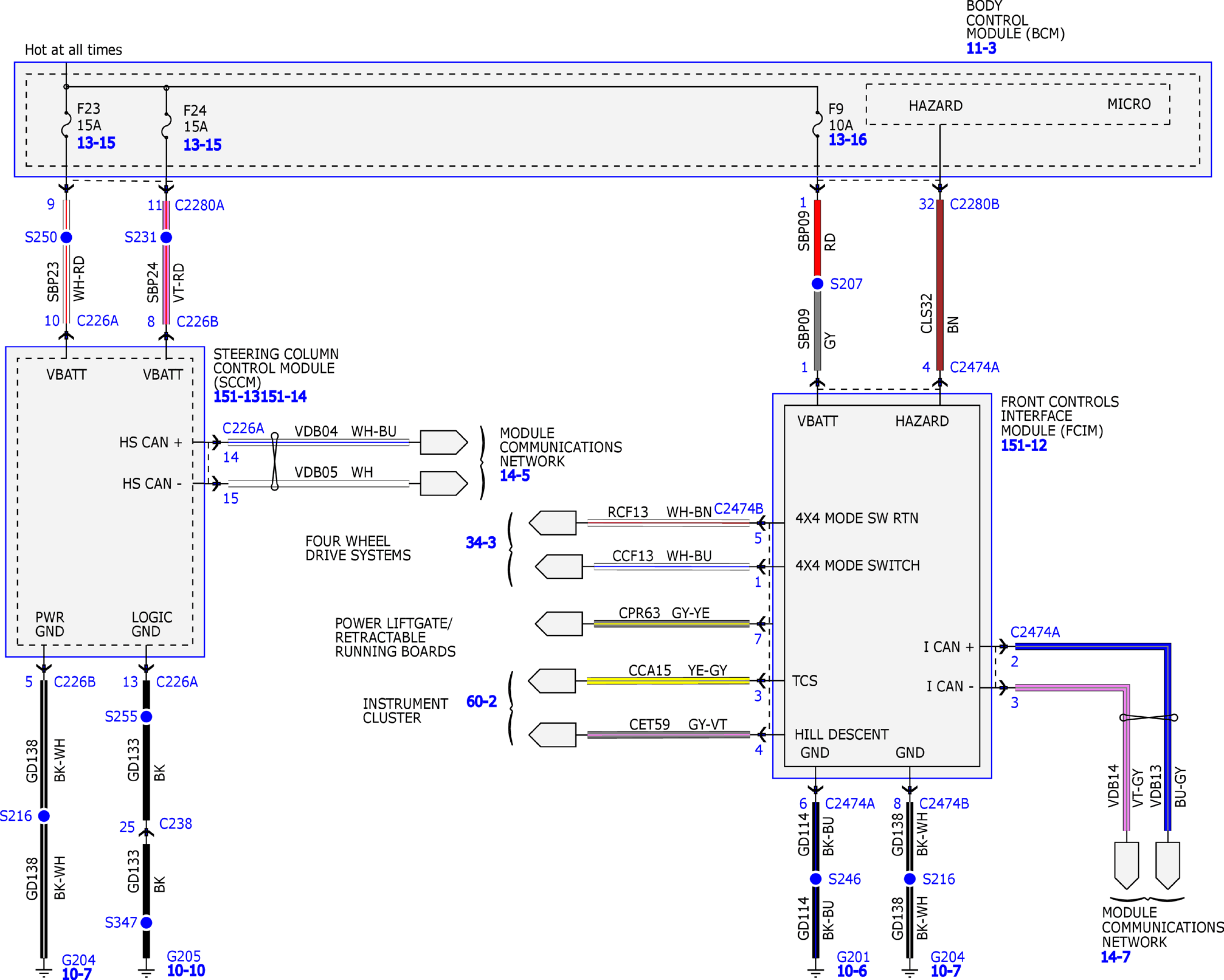Click the RCF13 WH-BN off-page connector arrow
The height and width of the screenshot is (980, 1224).
coord(553,523)
